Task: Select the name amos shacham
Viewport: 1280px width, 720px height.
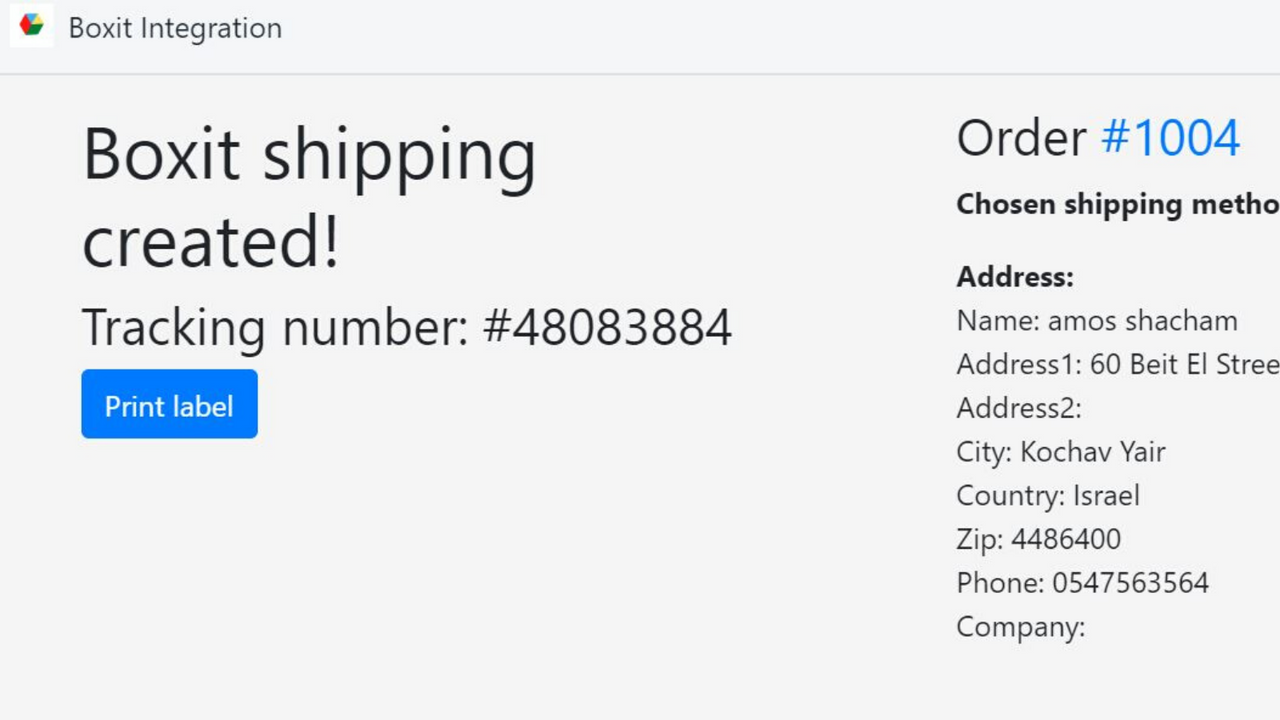Action: (1097, 321)
